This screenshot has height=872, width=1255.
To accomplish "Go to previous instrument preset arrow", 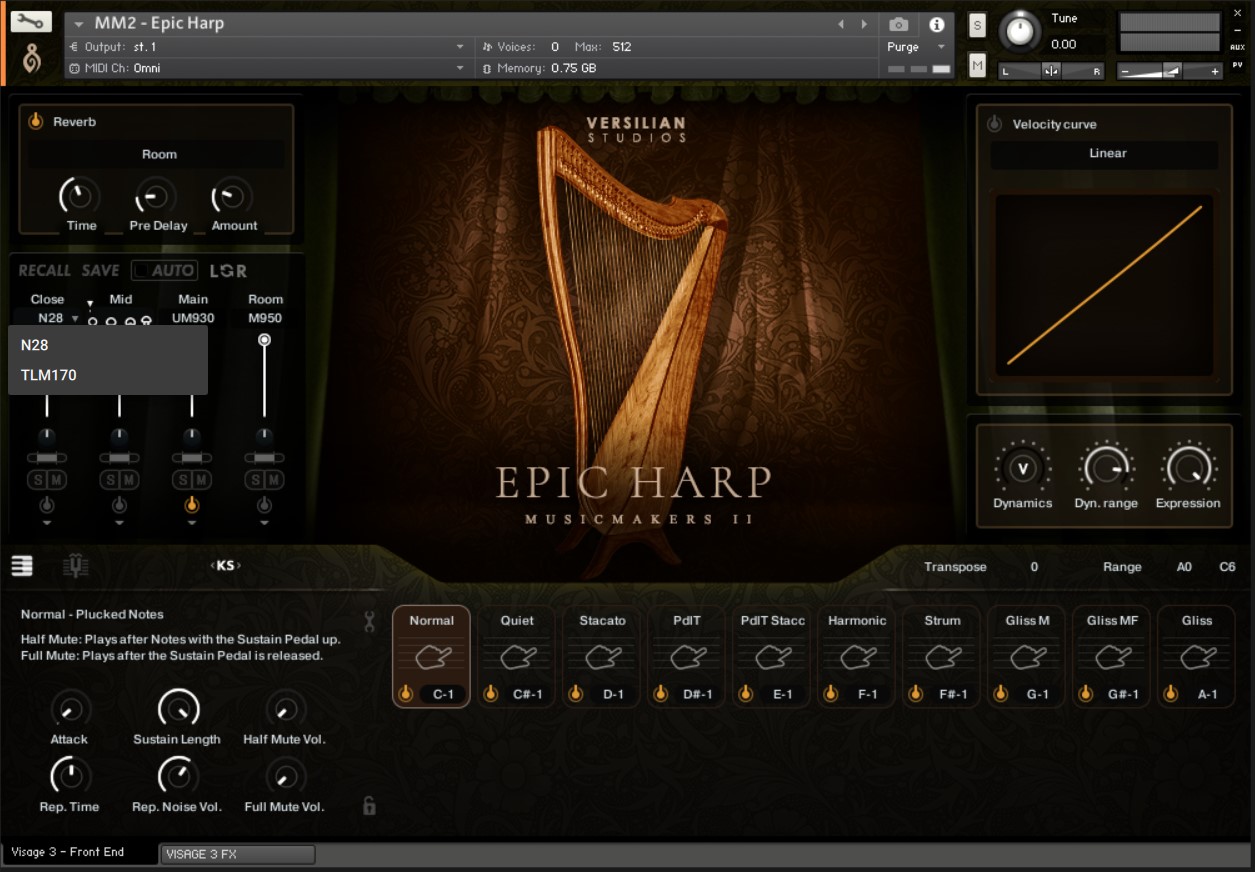I will coord(840,24).
